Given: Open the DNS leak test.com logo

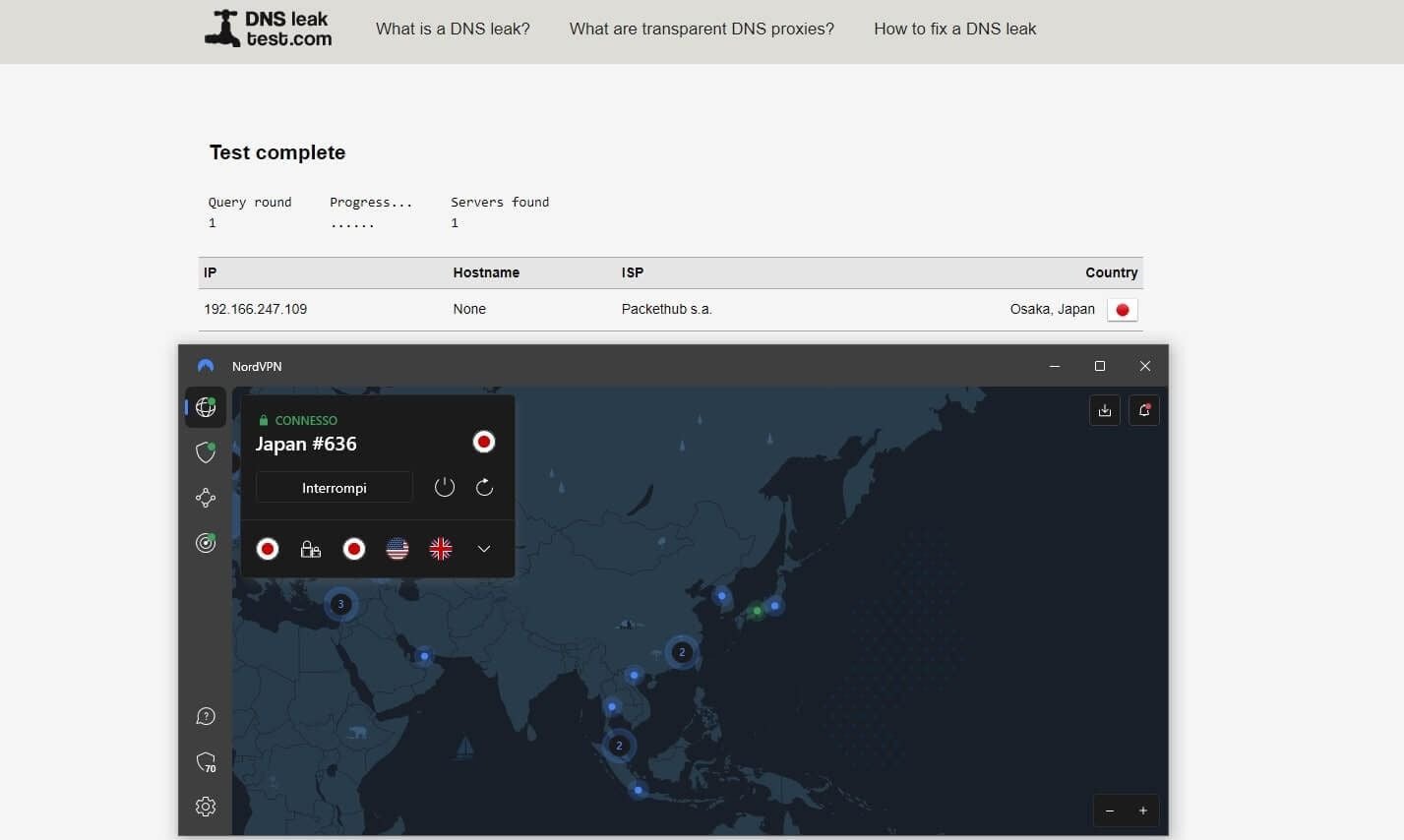Looking at the screenshot, I should click(x=269, y=29).
